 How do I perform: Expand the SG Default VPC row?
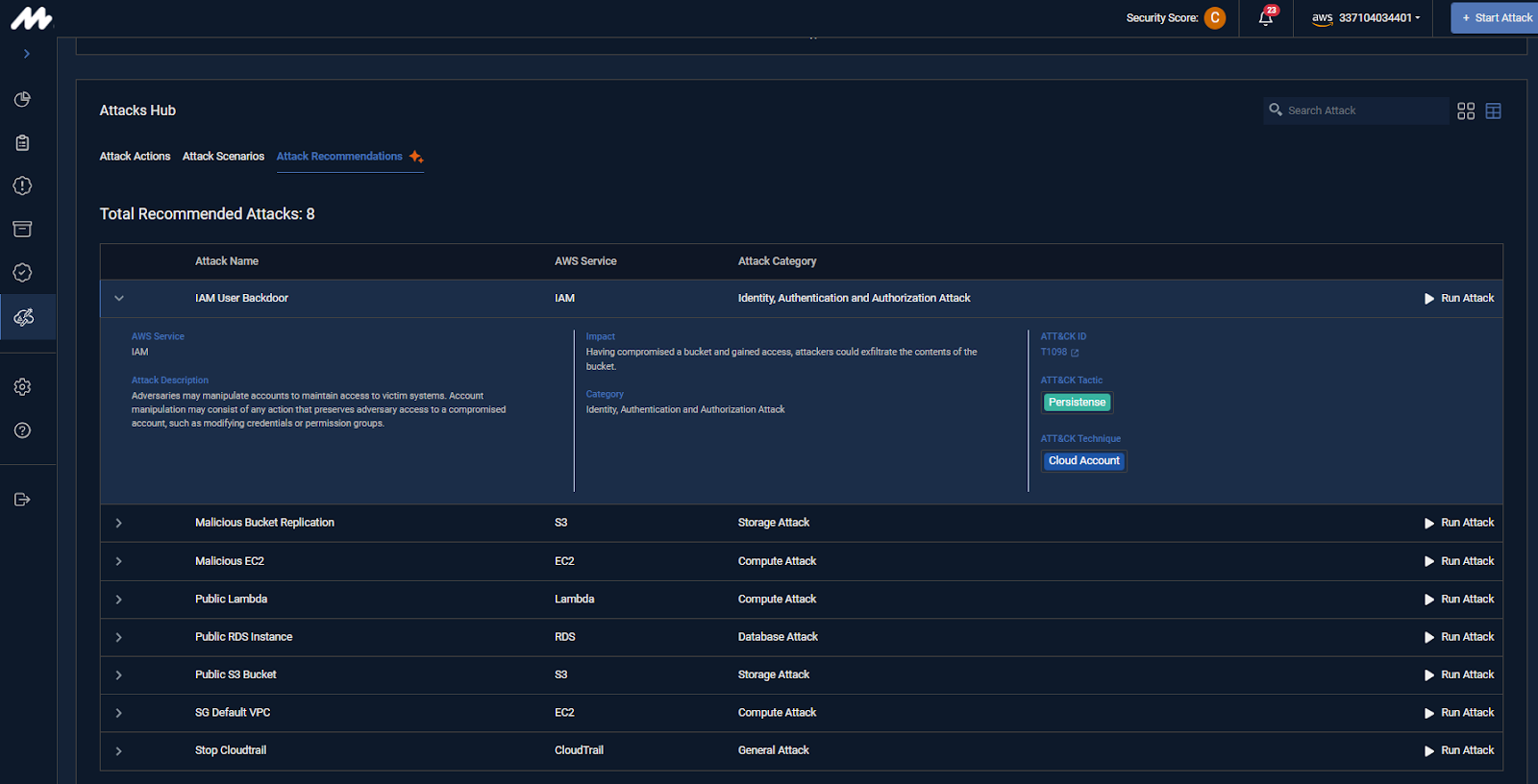coord(119,713)
